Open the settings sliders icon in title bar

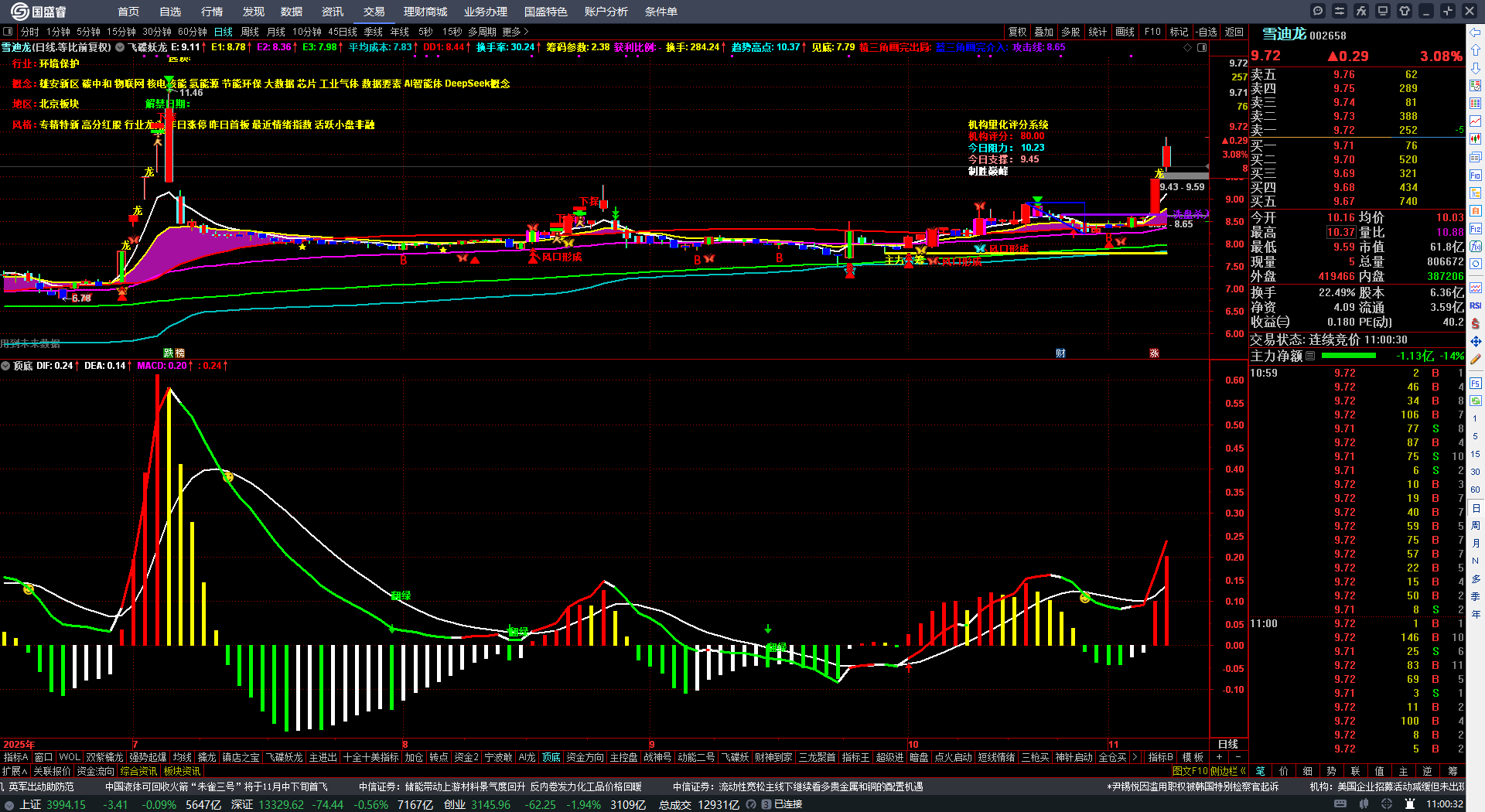1340,11
